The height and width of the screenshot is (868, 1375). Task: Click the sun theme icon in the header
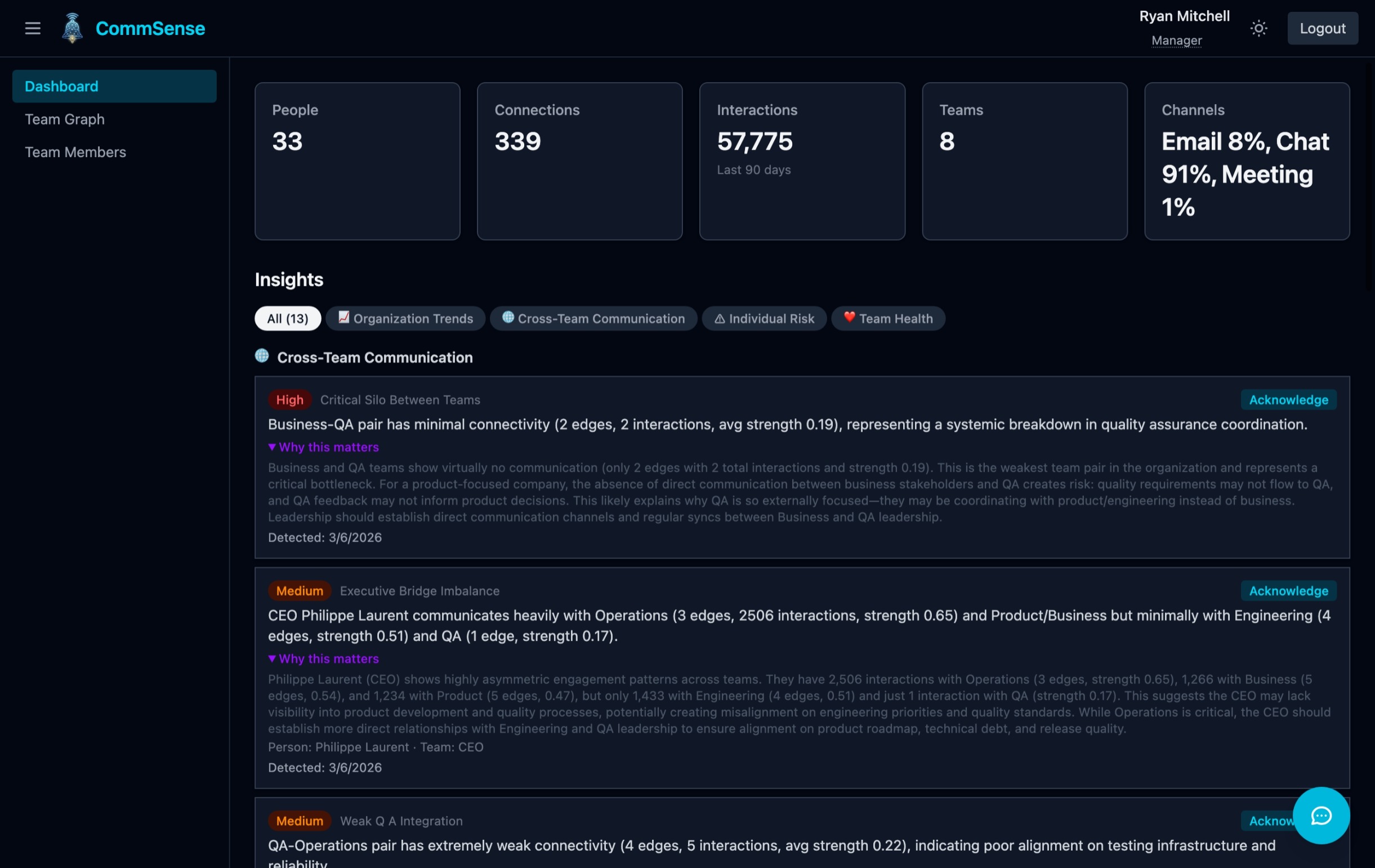coord(1258,28)
